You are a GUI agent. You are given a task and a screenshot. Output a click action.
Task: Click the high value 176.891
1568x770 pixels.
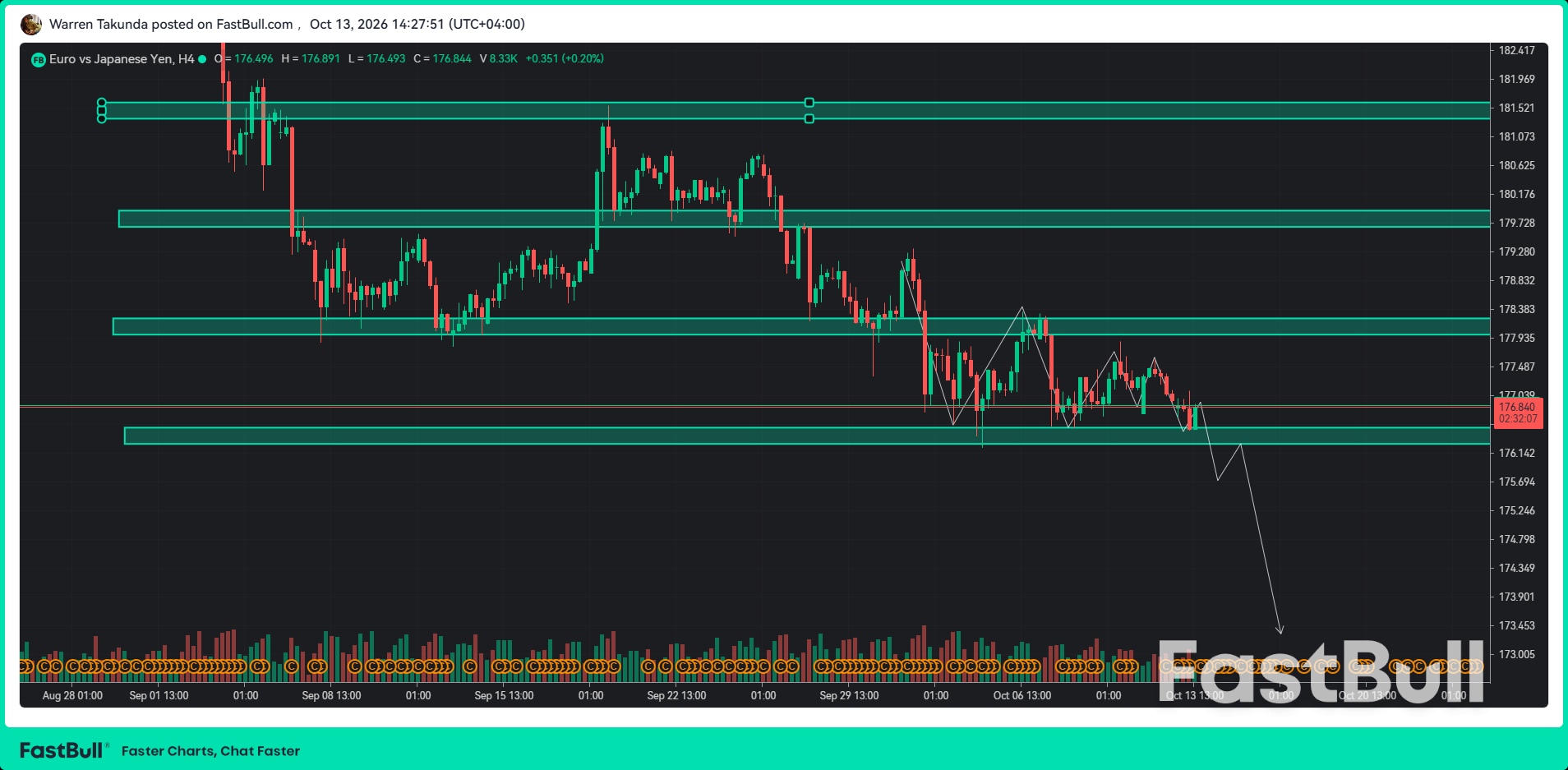[321, 59]
